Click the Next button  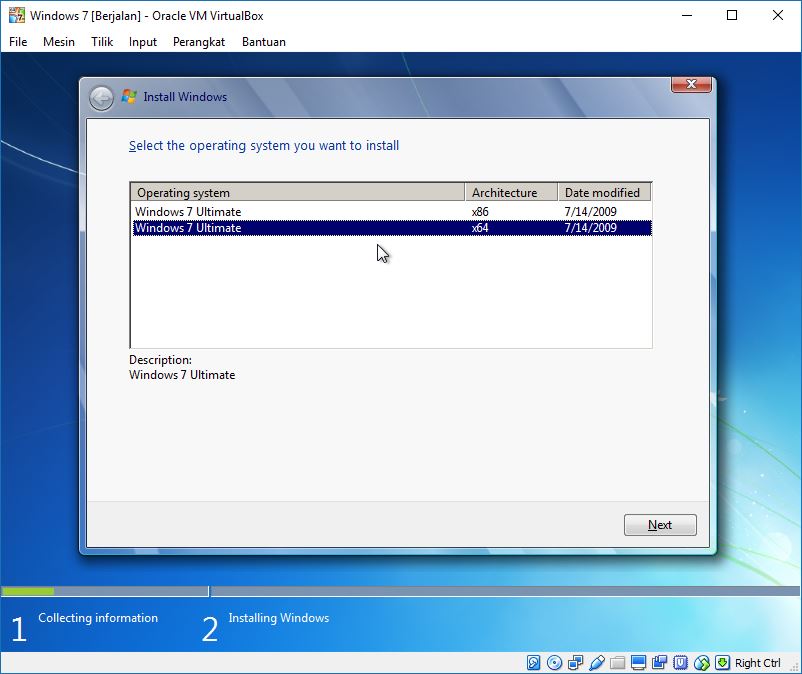[x=660, y=525]
